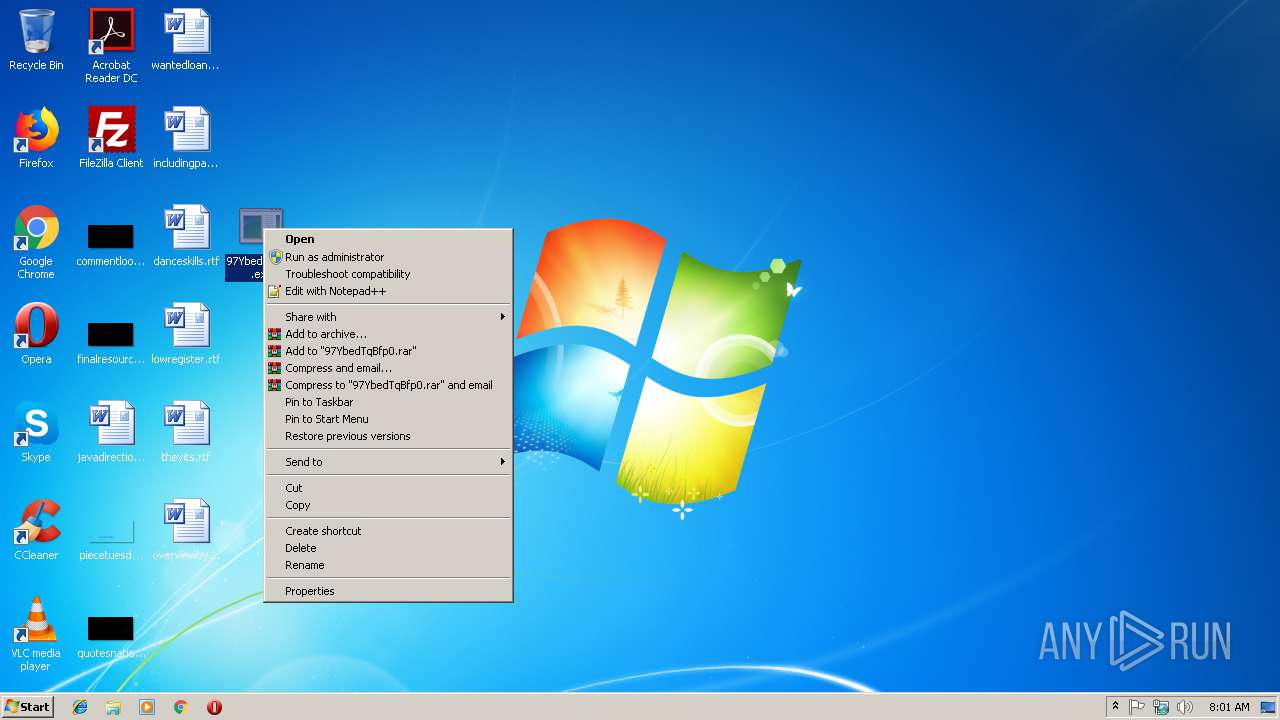Select the CCleaner desktop shortcut
The image size is (1280, 720).
point(36,531)
